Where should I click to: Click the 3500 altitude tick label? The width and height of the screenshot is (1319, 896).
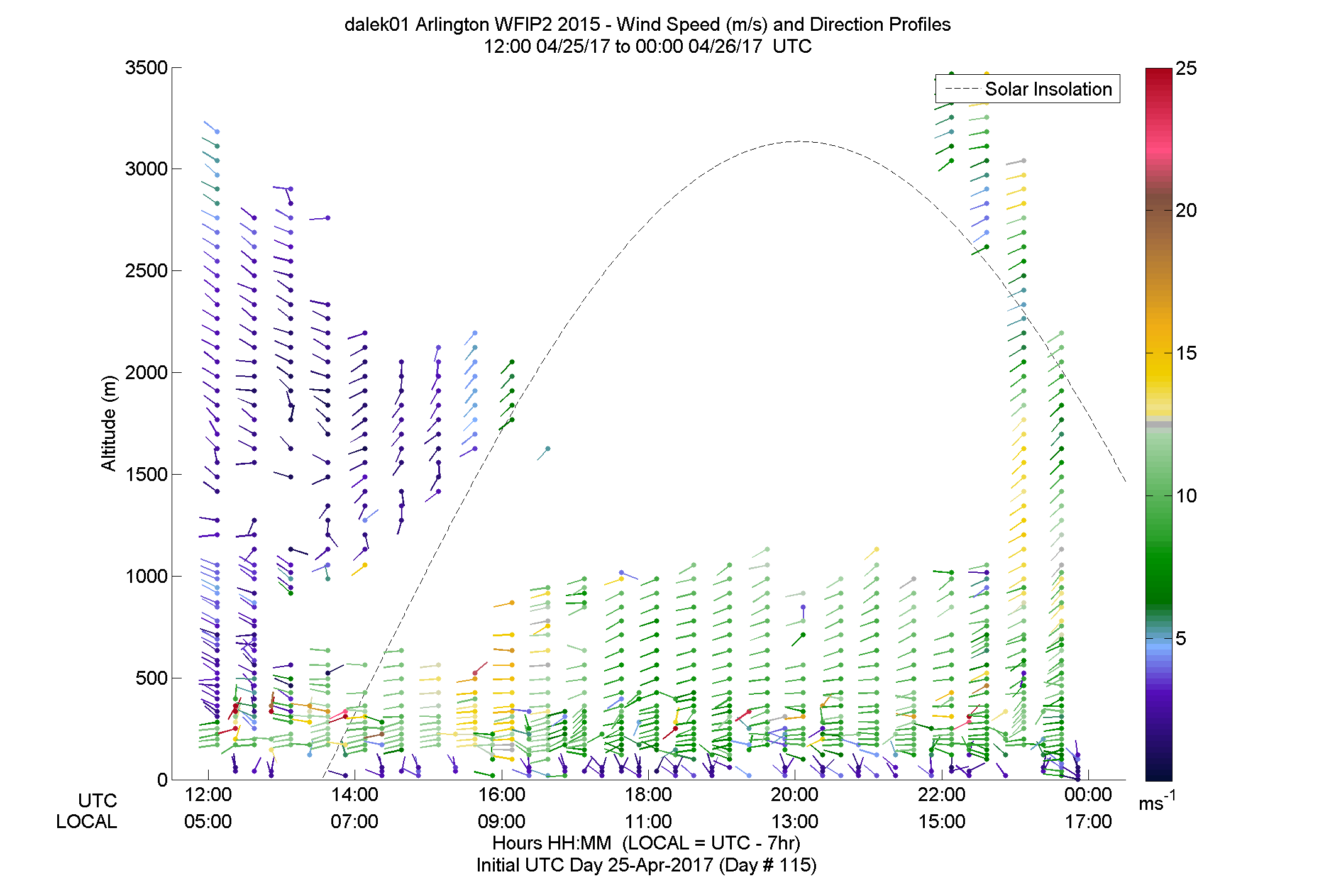click(x=146, y=68)
